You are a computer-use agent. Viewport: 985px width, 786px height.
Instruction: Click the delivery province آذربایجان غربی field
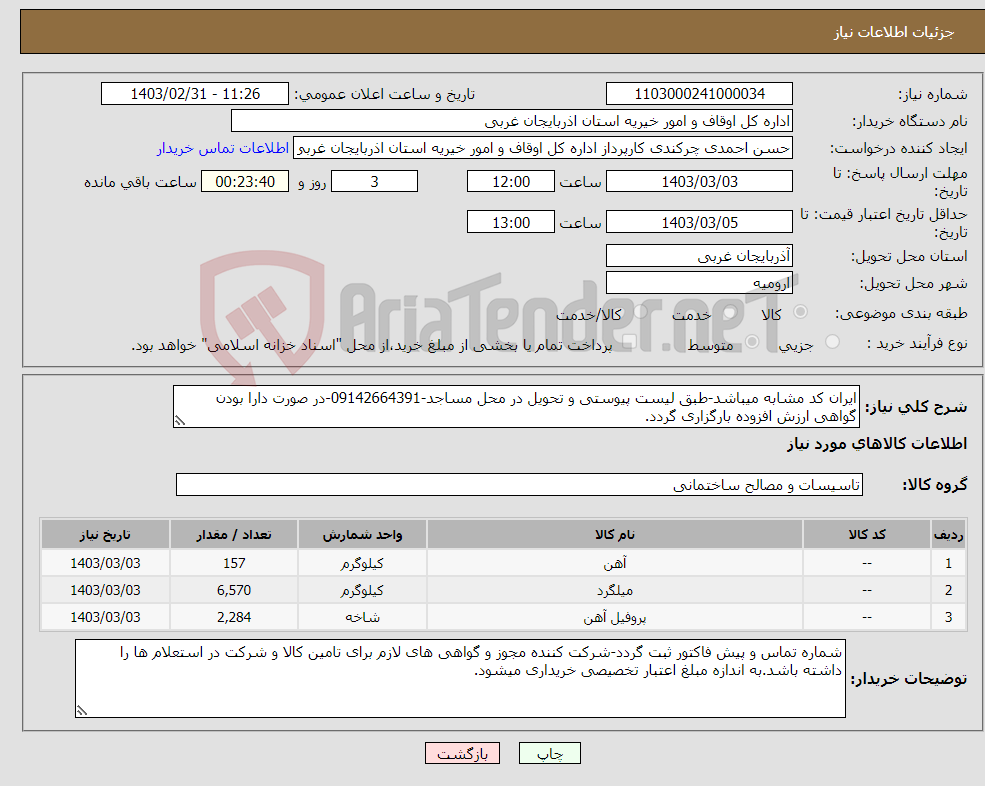(699, 256)
